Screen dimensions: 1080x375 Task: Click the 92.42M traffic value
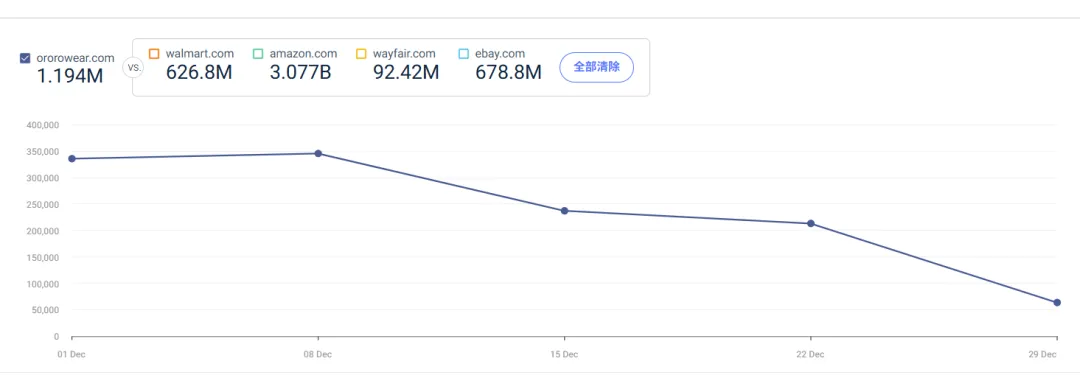pos(406,72)
